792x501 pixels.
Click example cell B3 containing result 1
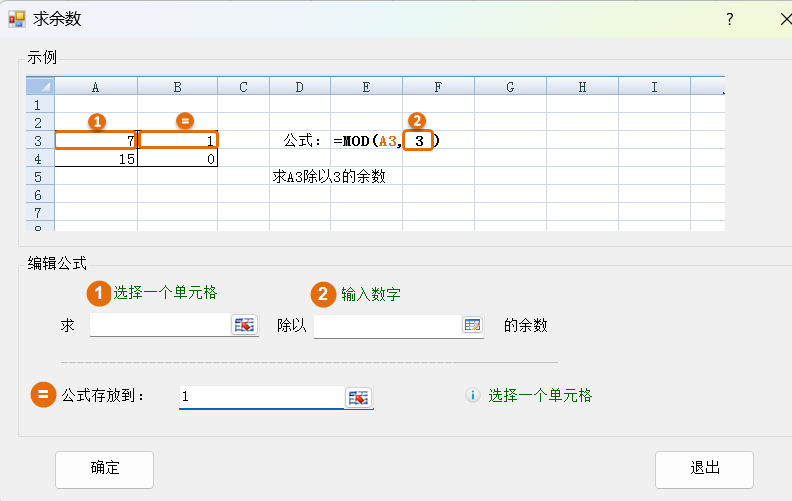point(179,141)
